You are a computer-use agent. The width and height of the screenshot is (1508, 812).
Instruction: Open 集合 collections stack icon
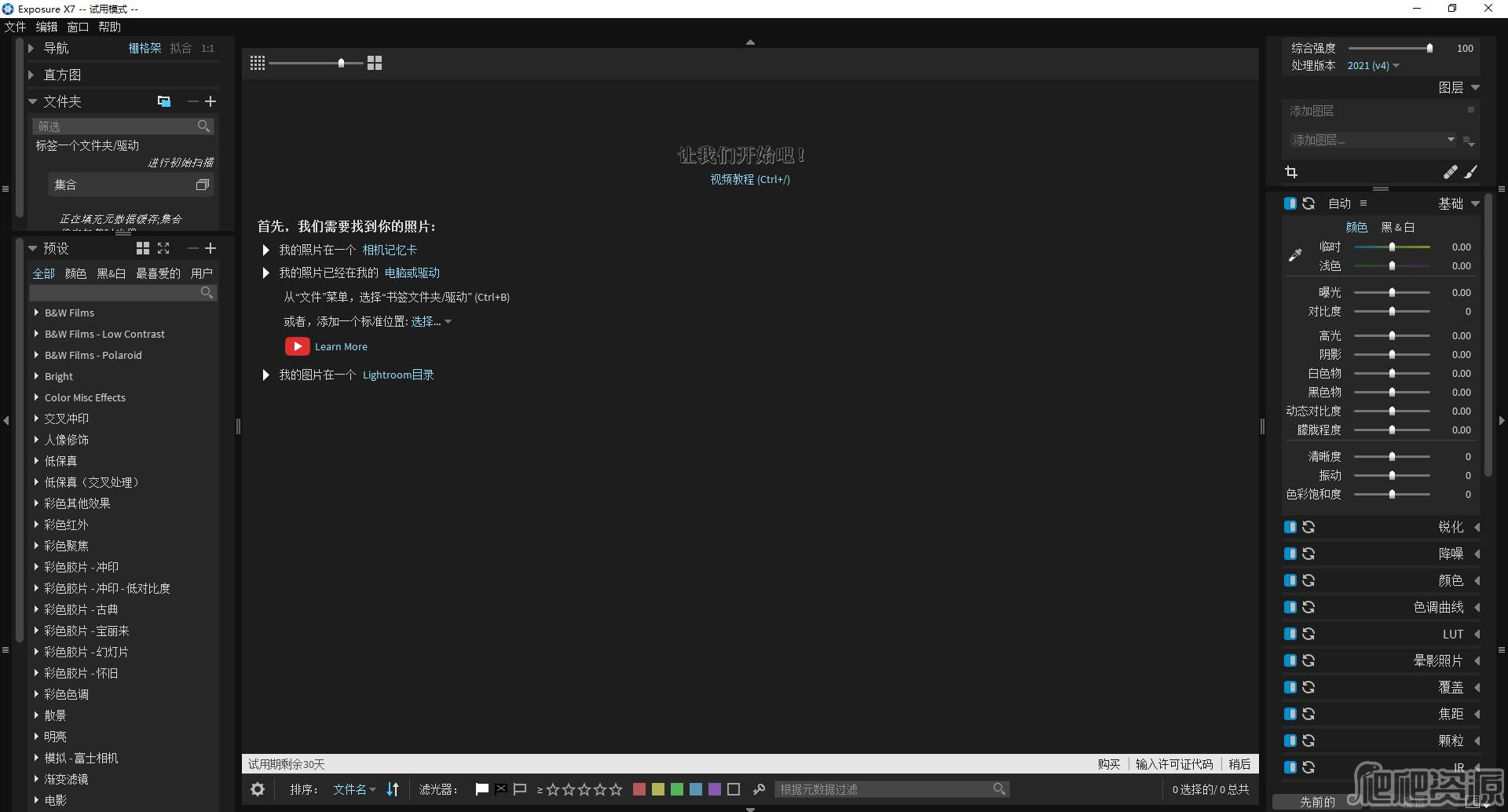tap(203, 185)
